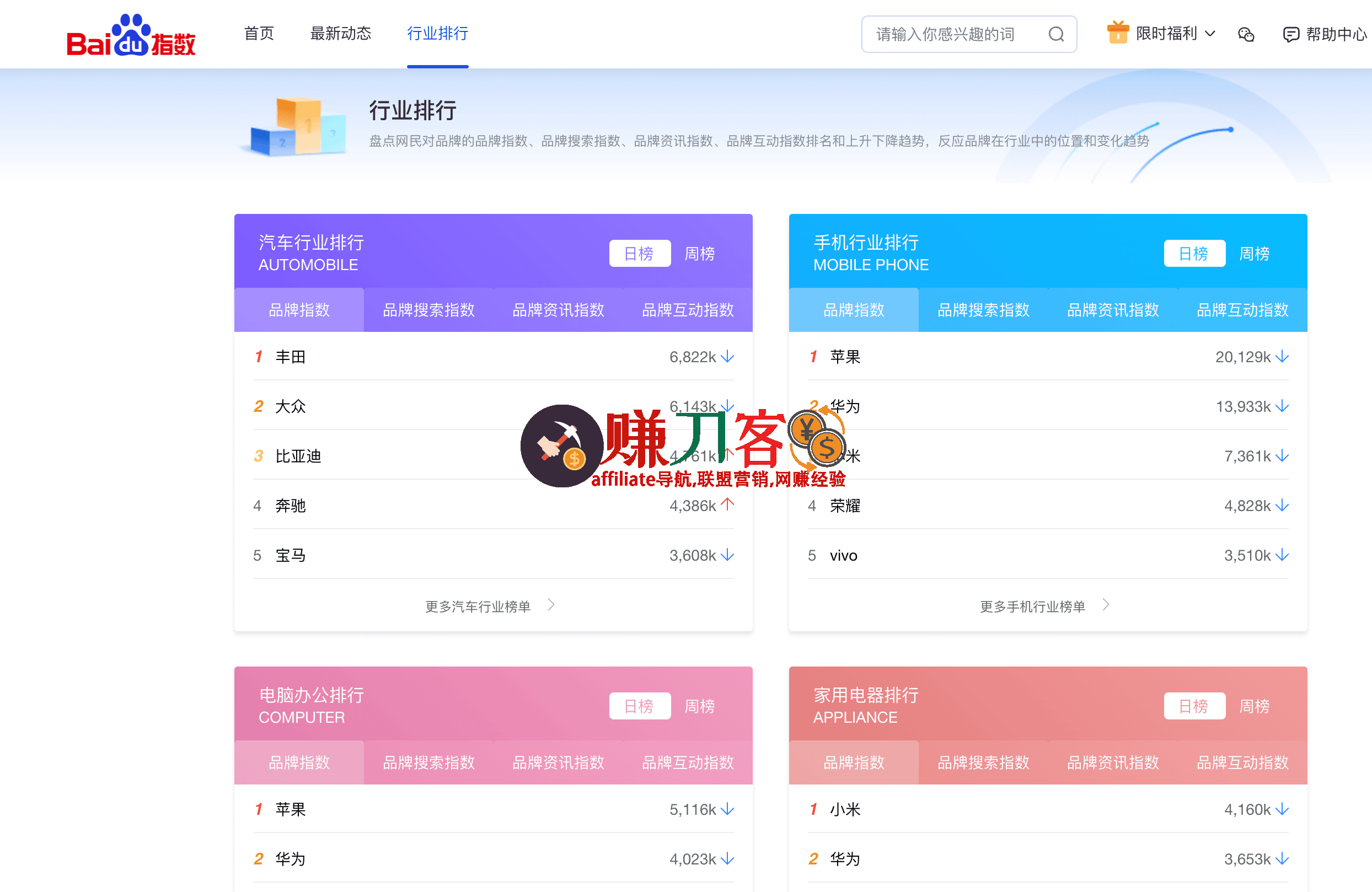Click the podium ranking illustration
1372x892 pixels.
[x=298, y=127]
